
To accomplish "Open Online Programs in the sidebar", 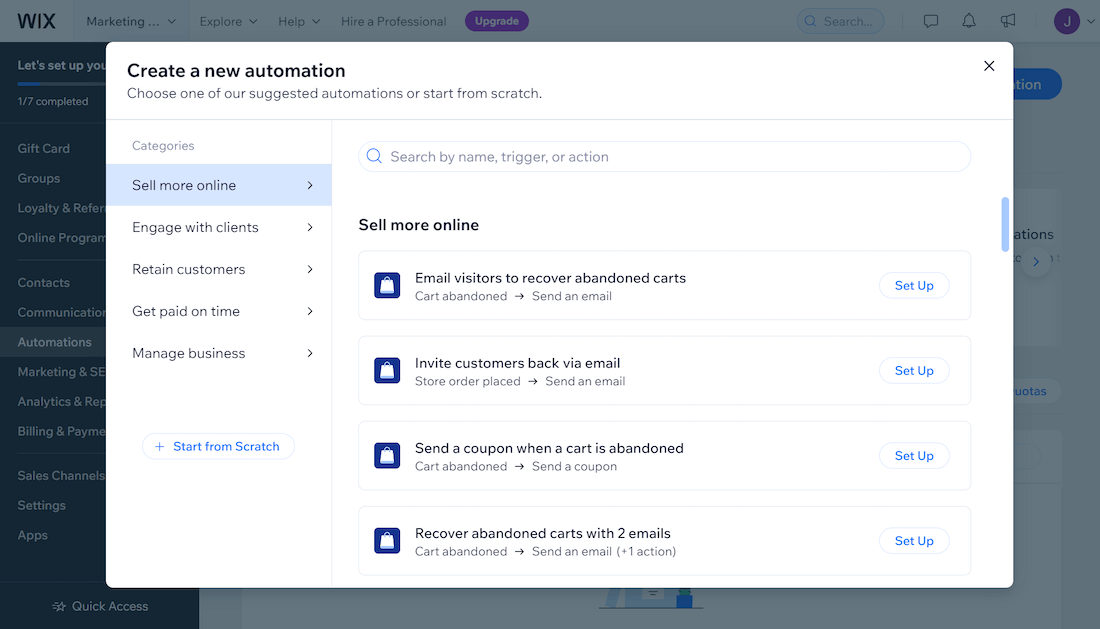I will pos(61,238).
